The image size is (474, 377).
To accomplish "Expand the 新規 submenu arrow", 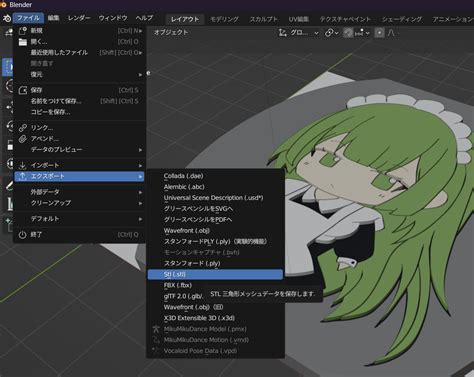I will [x=141, y=31].
